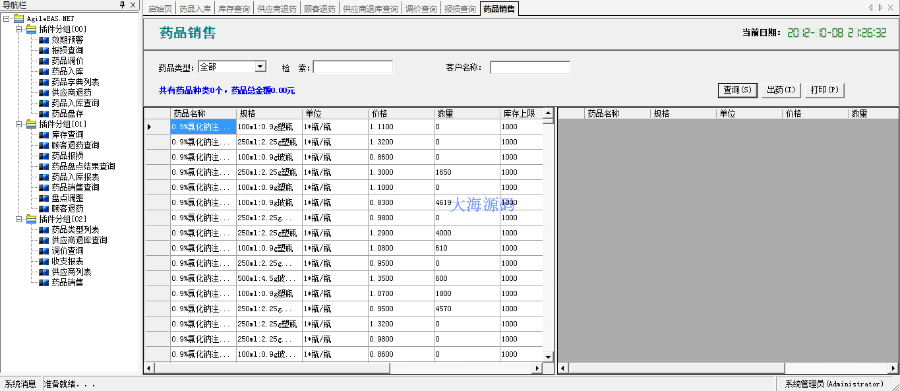Open the 药品类型 dropdown
The width and height of the screenshot is (900, 391).
point(261,67)
